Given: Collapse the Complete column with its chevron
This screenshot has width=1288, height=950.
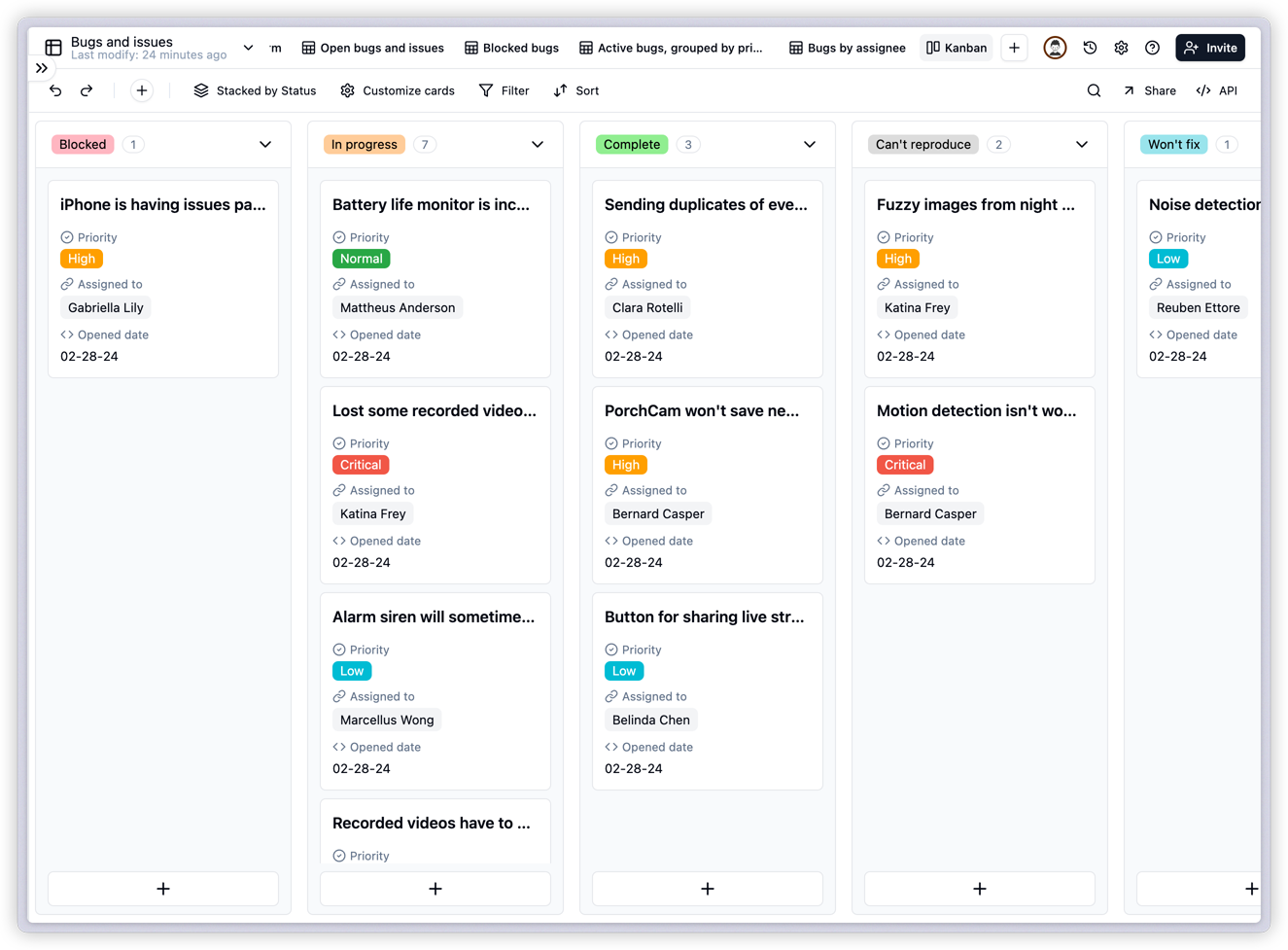Looking at the screenshot, I should tap(809, 144).
